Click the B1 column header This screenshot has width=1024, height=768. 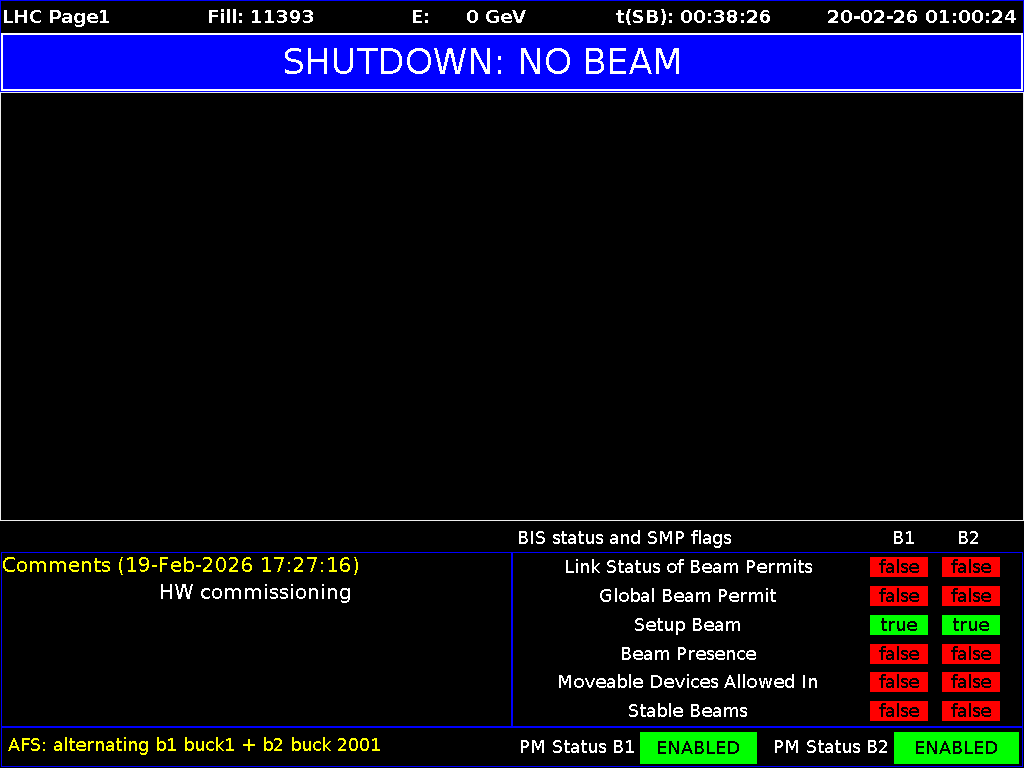point(903,538)
